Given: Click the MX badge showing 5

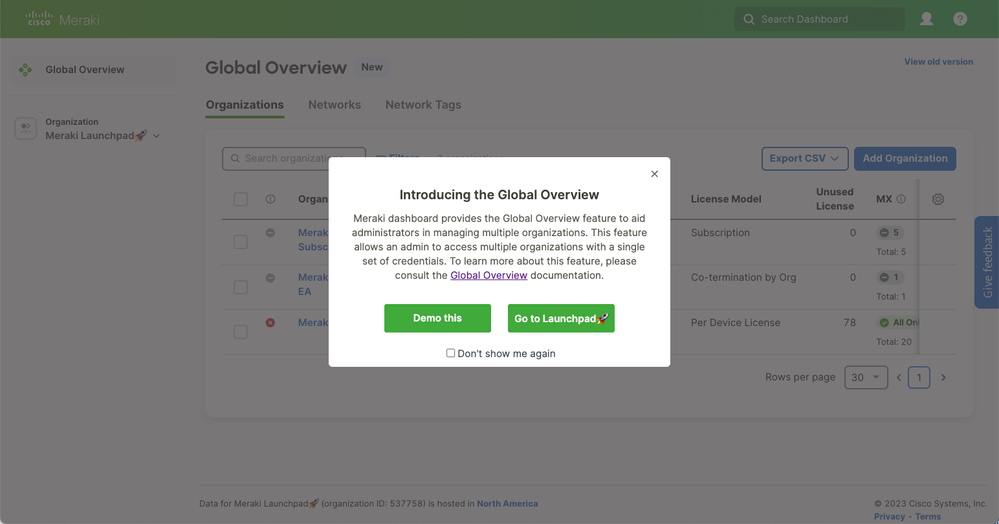Looking at the screenshot, I should 889,233.
